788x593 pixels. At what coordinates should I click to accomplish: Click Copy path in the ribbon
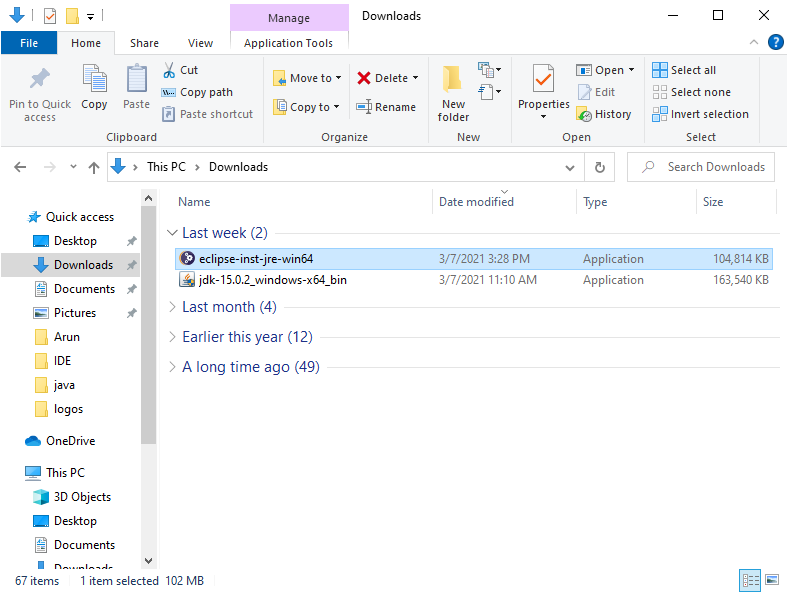tap(197, 92)
